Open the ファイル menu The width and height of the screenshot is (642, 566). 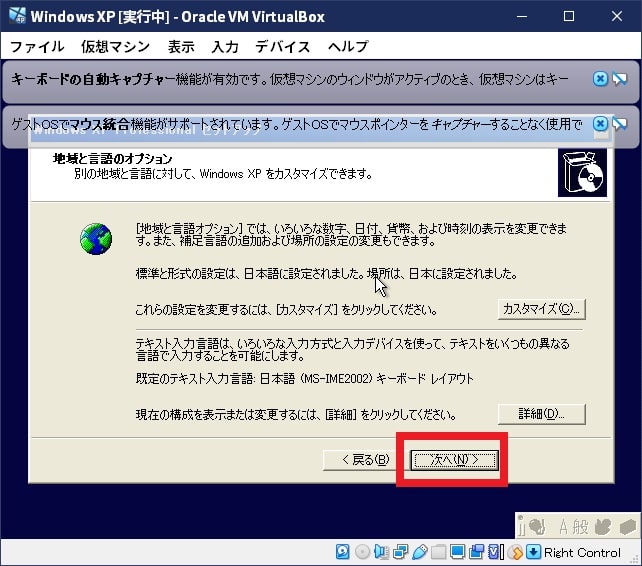(37, 47)
